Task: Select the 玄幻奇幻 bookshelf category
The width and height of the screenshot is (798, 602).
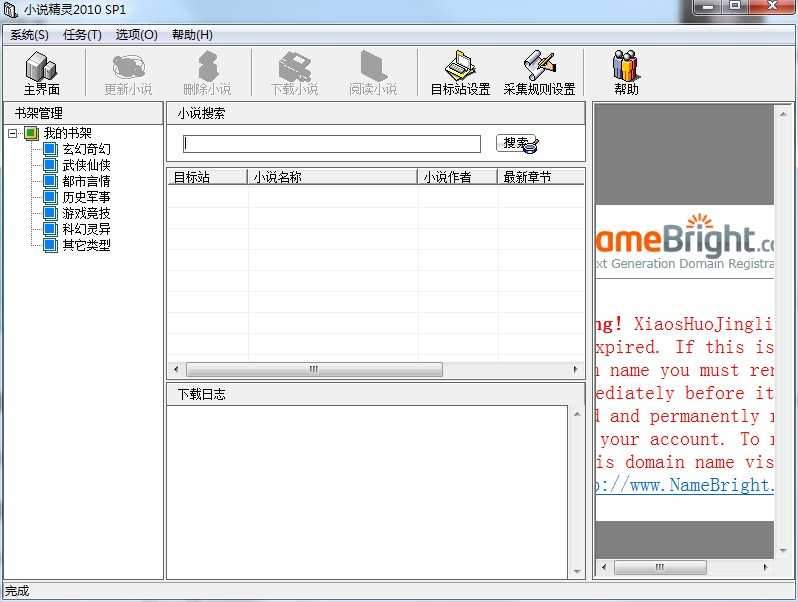Action: pyautogui.click(x=86, y=149)
